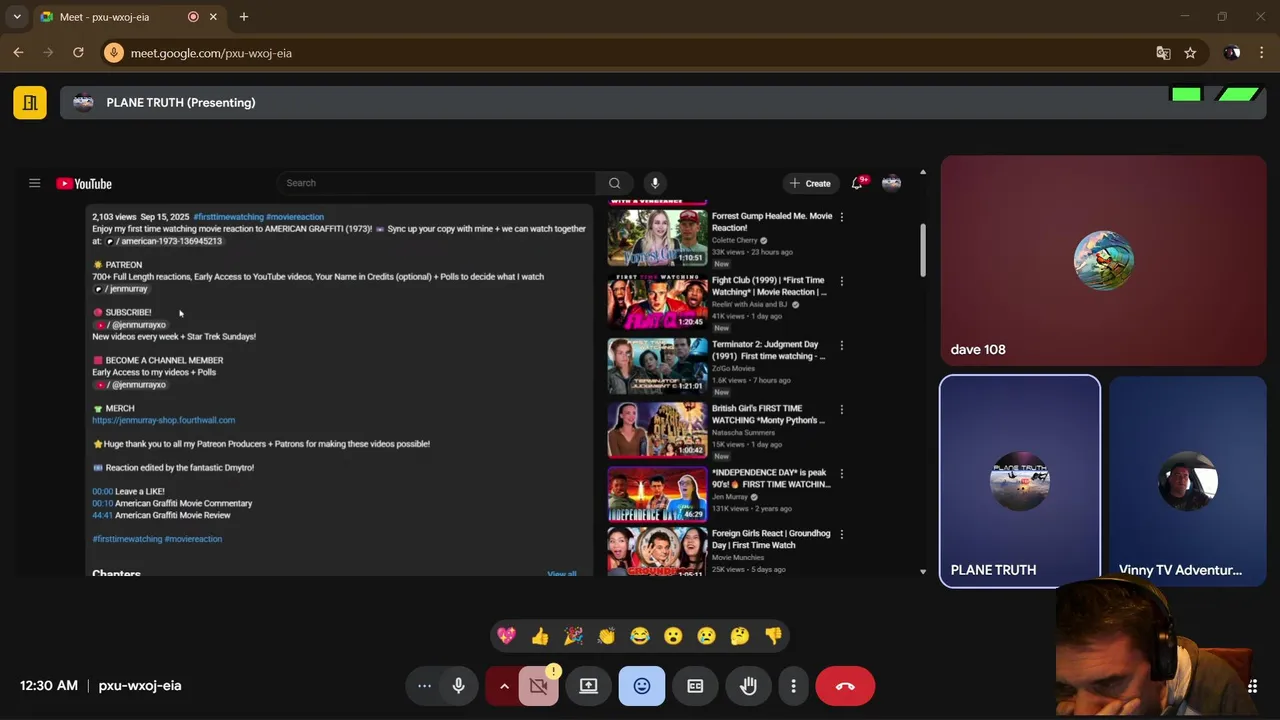This screenshot has width=1280, height=720.
Task: Send the surprised face reaction
Action: tap(673, 636)
